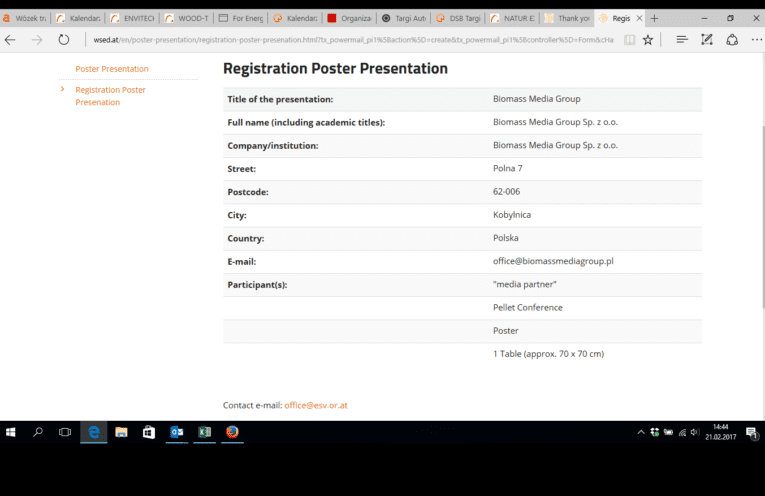Open Outlook from taskbar
Image resolution: width=765 pixels, height=496 pixels.
[x=177, y=432]
